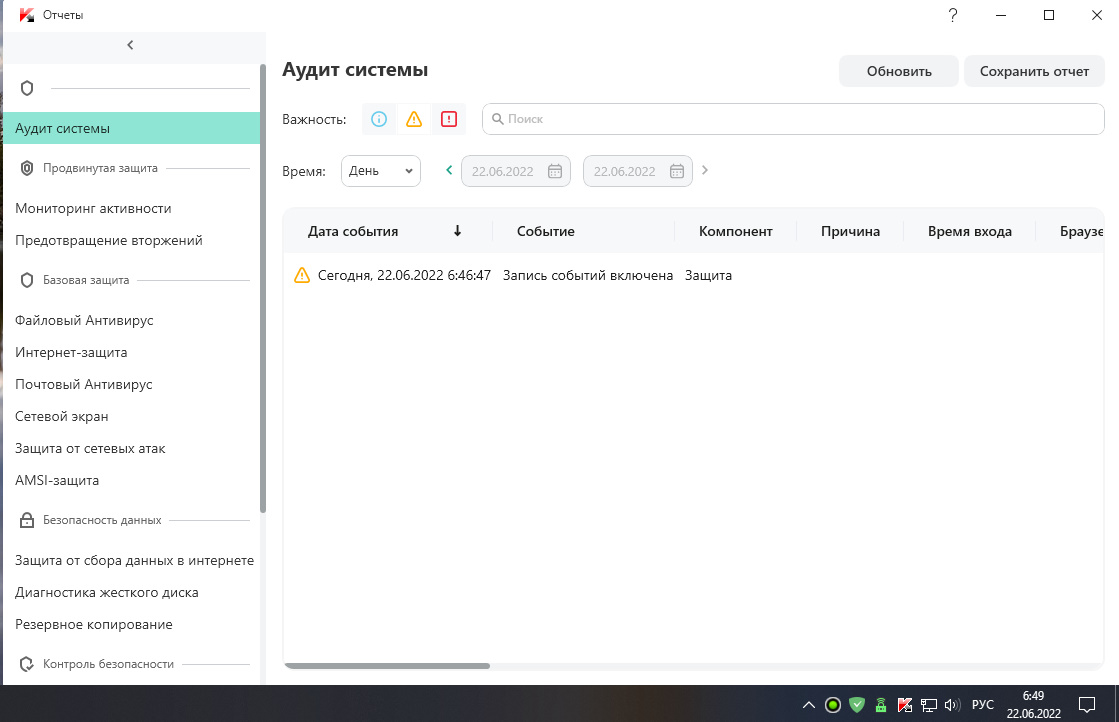Click the Защита component cell

point(709,275)
